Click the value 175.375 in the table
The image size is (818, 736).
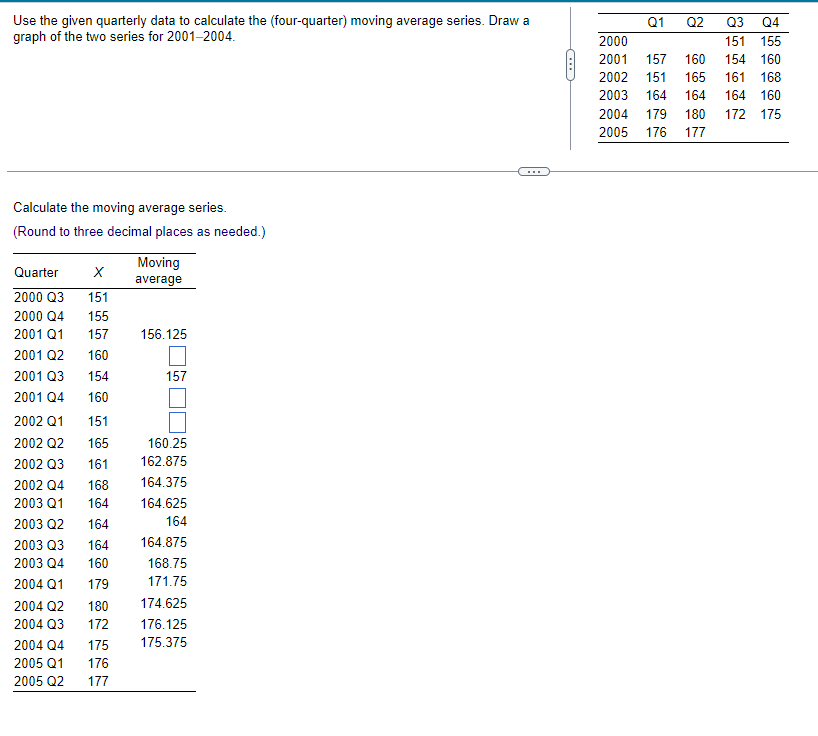pos(164,643)
